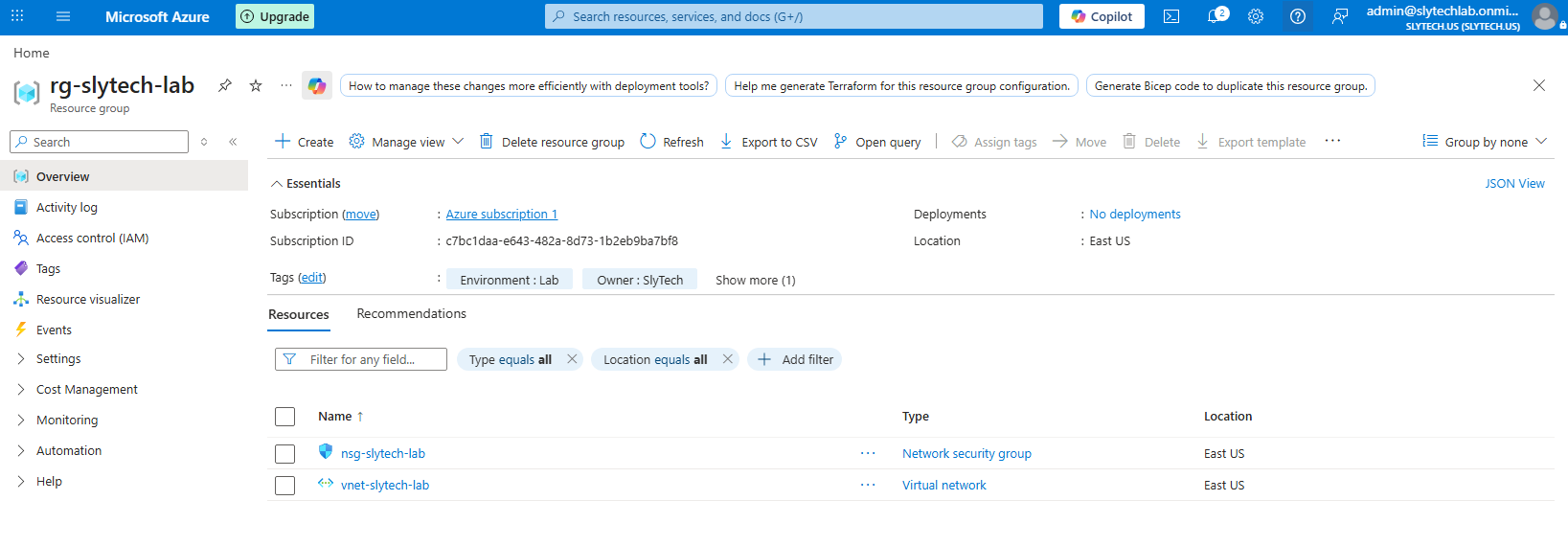Click the admin account avatar
The width and height of the screenshot is (1568, 546).
click(x=1544, y=16)
